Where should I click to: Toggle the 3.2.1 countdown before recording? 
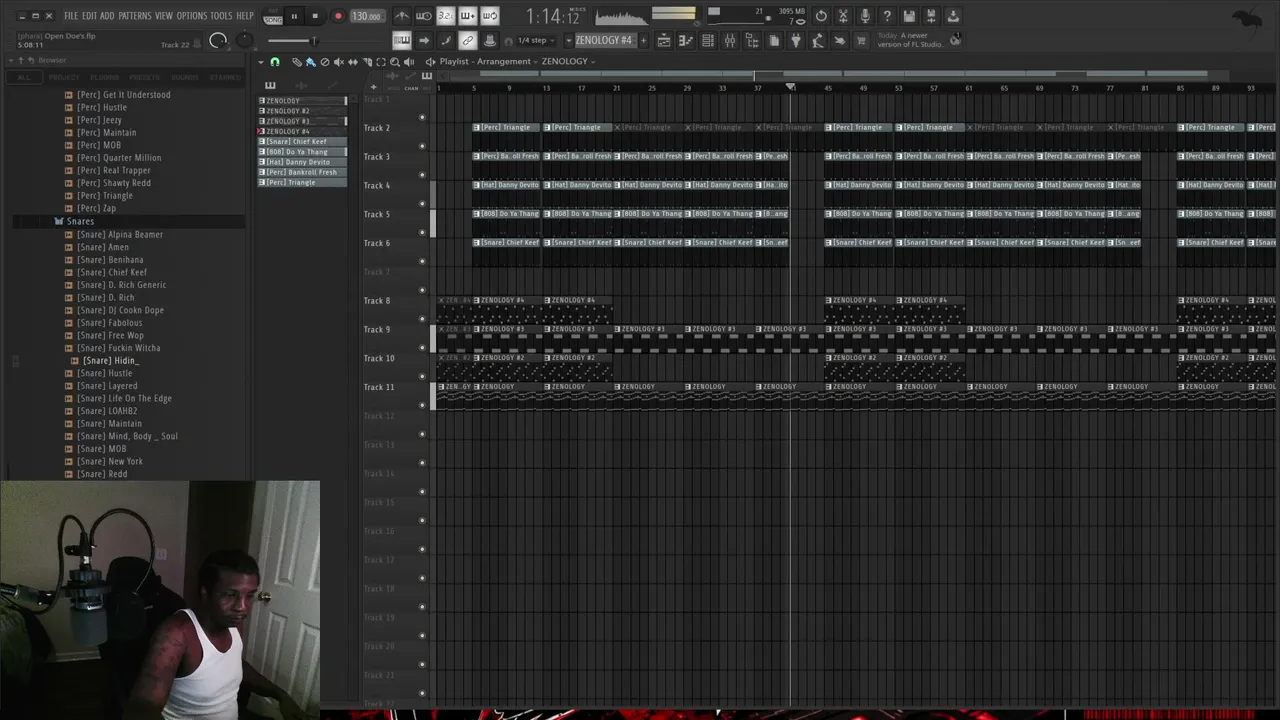tap(446, 16)
